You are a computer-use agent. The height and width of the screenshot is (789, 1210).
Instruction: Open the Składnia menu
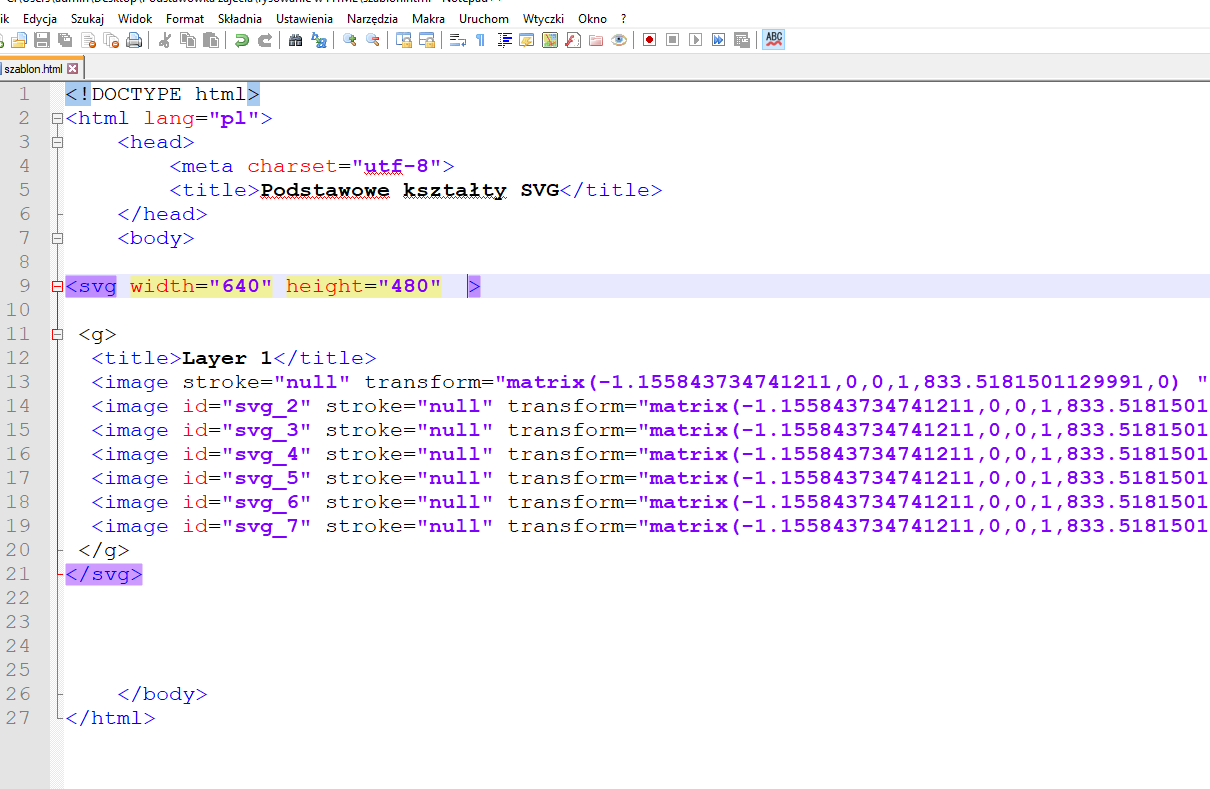point(240,18)
